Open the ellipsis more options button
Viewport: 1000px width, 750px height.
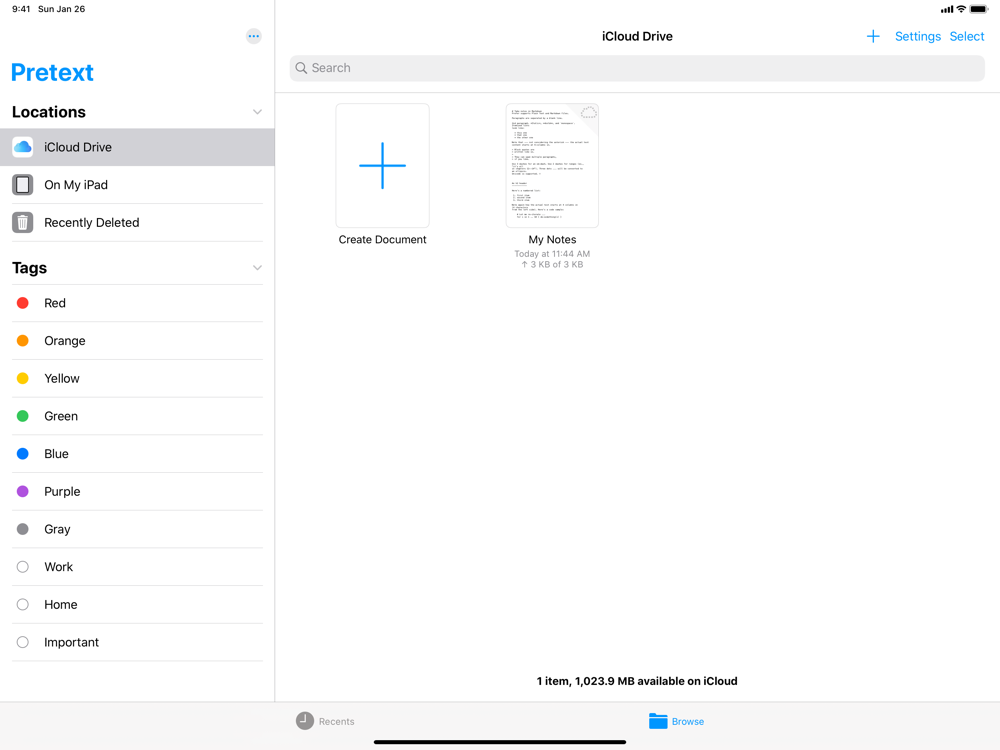254,36
